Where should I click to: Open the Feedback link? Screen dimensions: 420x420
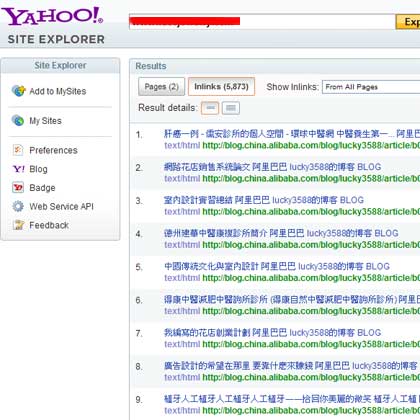coord(49,225)
